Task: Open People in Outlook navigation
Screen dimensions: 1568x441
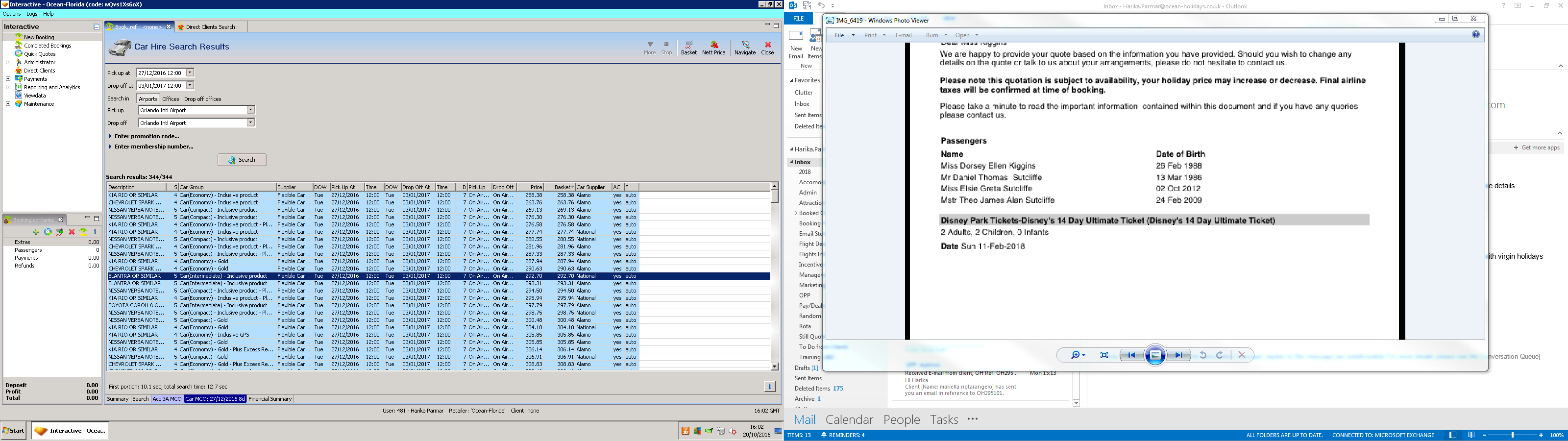Action: (x=901, y=419)
